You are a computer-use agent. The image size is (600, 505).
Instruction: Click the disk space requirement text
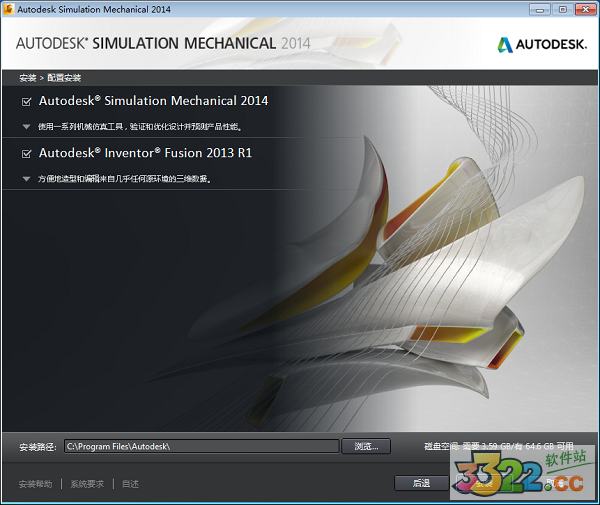pos(499,446)
